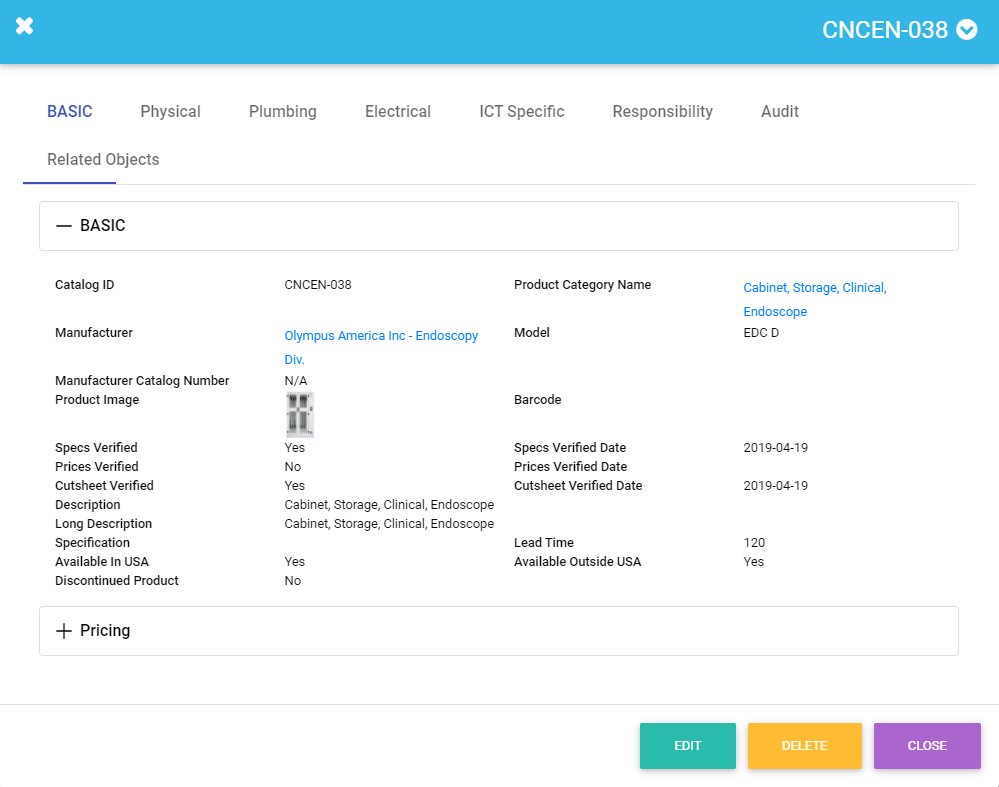999x787 pixels.
Task: Open the Physical tab
Action: pos(170,111)
